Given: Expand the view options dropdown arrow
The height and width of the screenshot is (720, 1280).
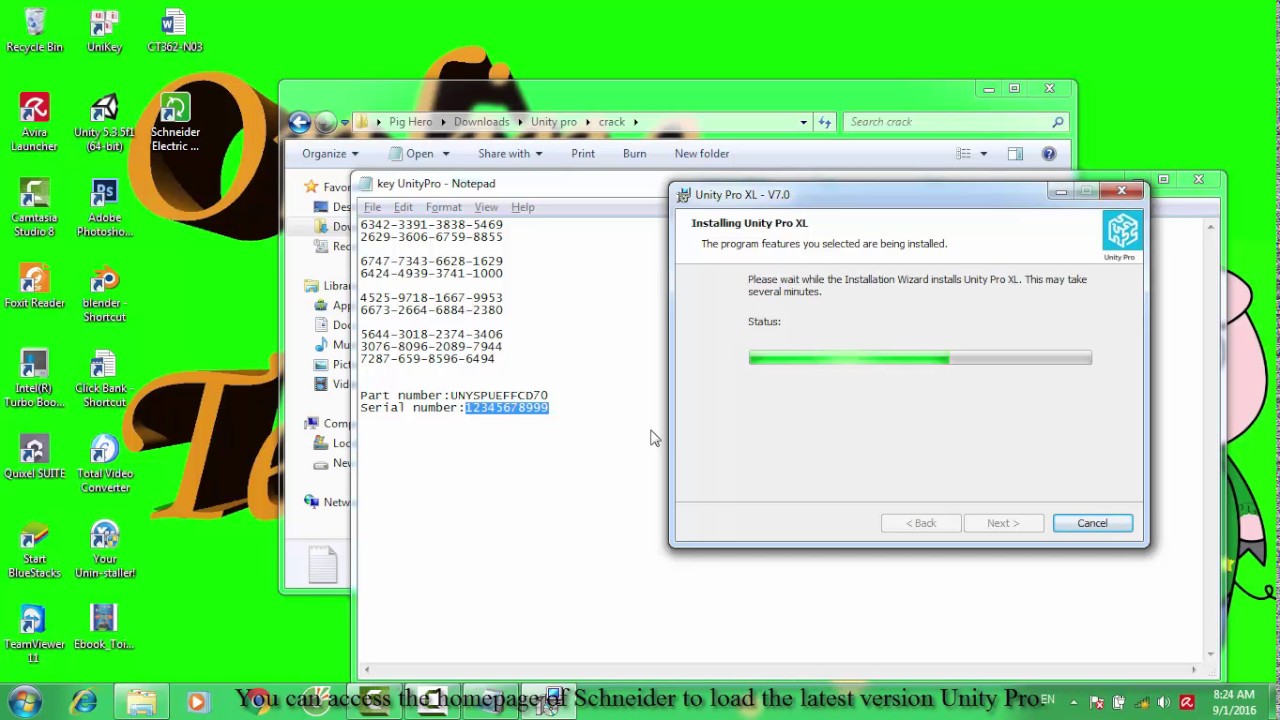Looking at the screenshot, I should (x=983, y=154).
